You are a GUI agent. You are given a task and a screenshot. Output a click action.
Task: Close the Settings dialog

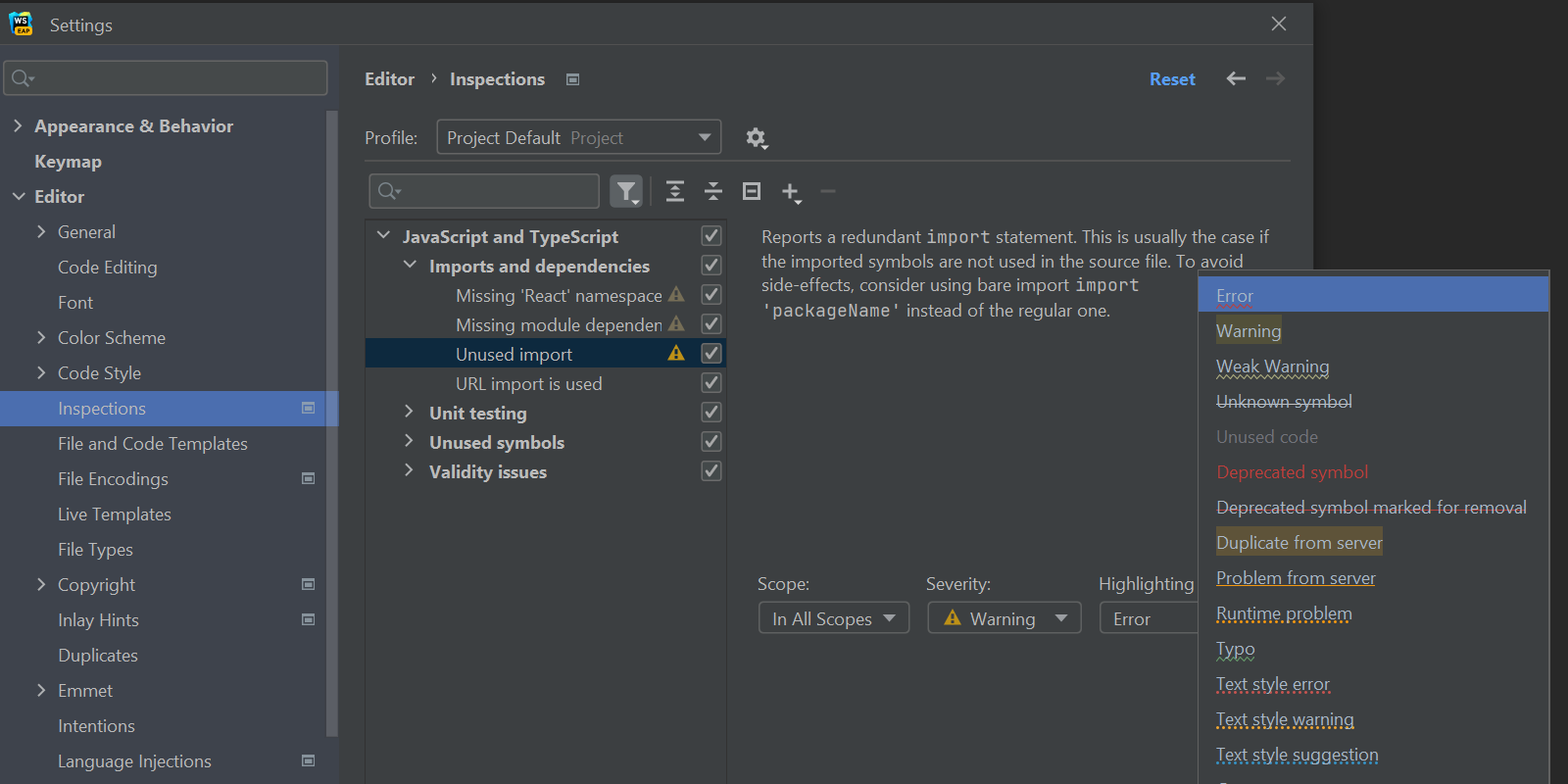pyautogui.click(x=1279, y=24)
